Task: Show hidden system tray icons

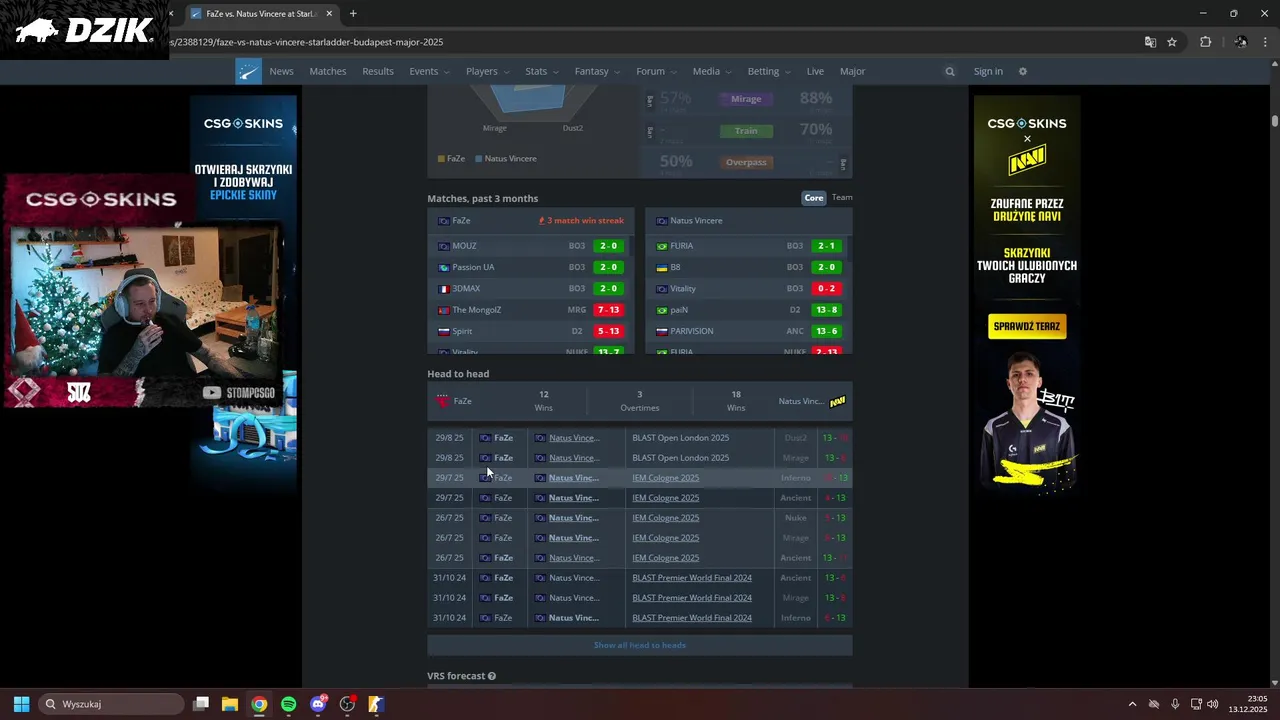Action: point(1132,704)
